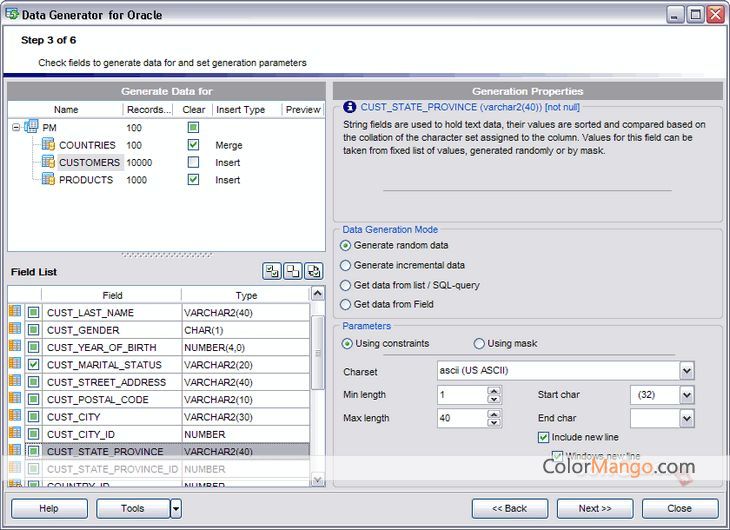Click the check-all-fields icon in Field List
Image resolution: width=730 pixels, height=530 pixels.
pos(272,271)
